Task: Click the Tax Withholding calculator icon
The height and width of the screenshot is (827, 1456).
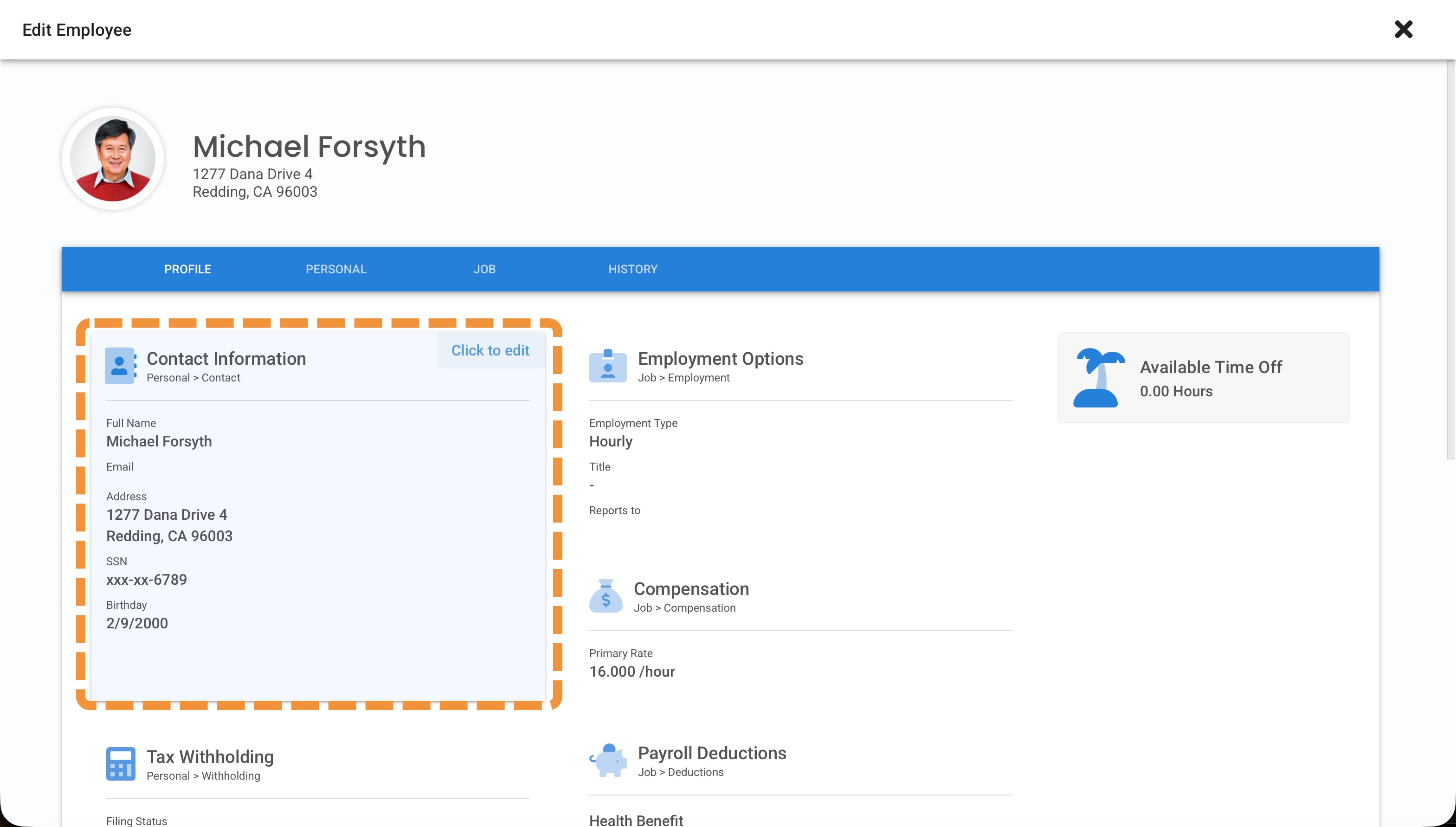Action: (x=120, y=763)
